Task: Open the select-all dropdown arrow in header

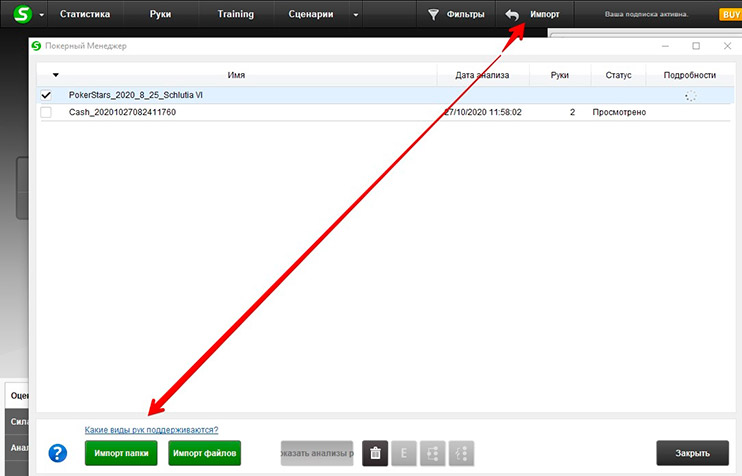Action: [55, 75]
